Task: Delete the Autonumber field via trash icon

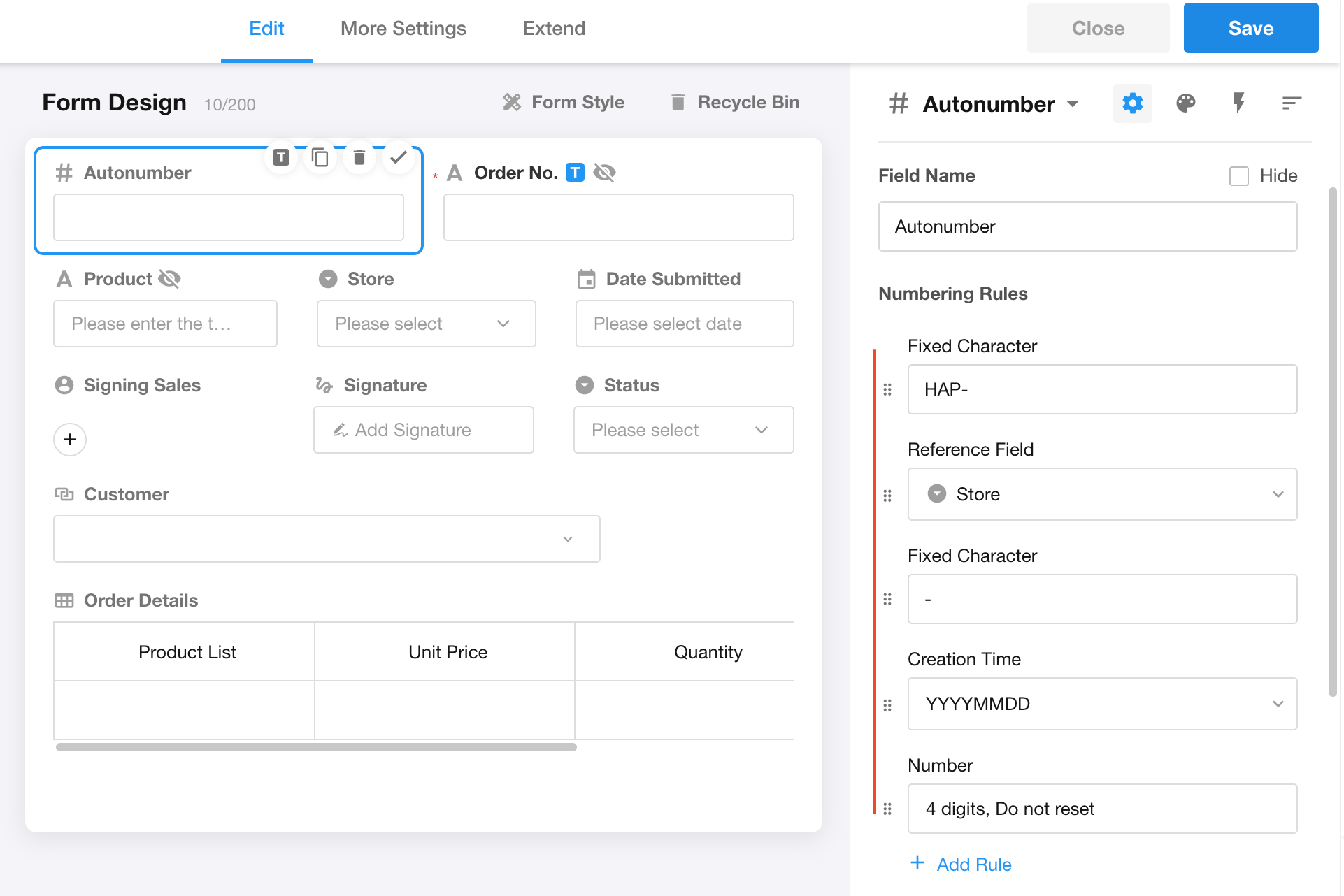Action: 359,158
